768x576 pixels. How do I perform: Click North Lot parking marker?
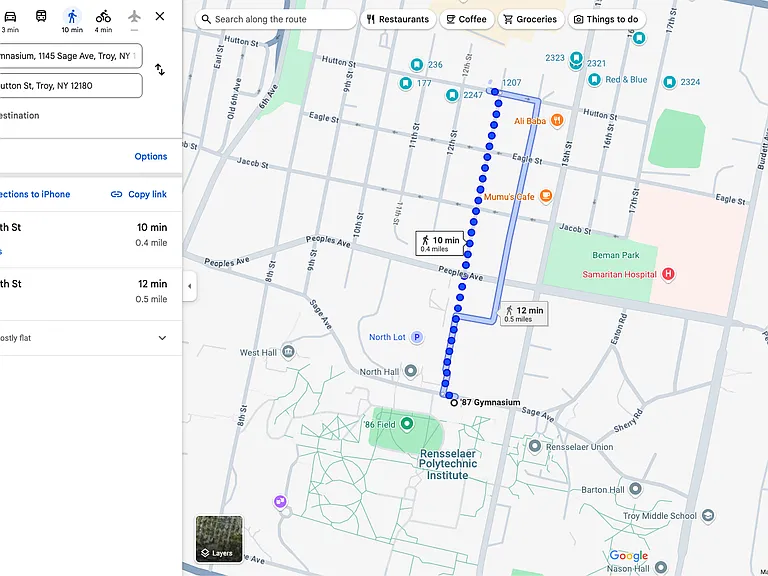417,337
